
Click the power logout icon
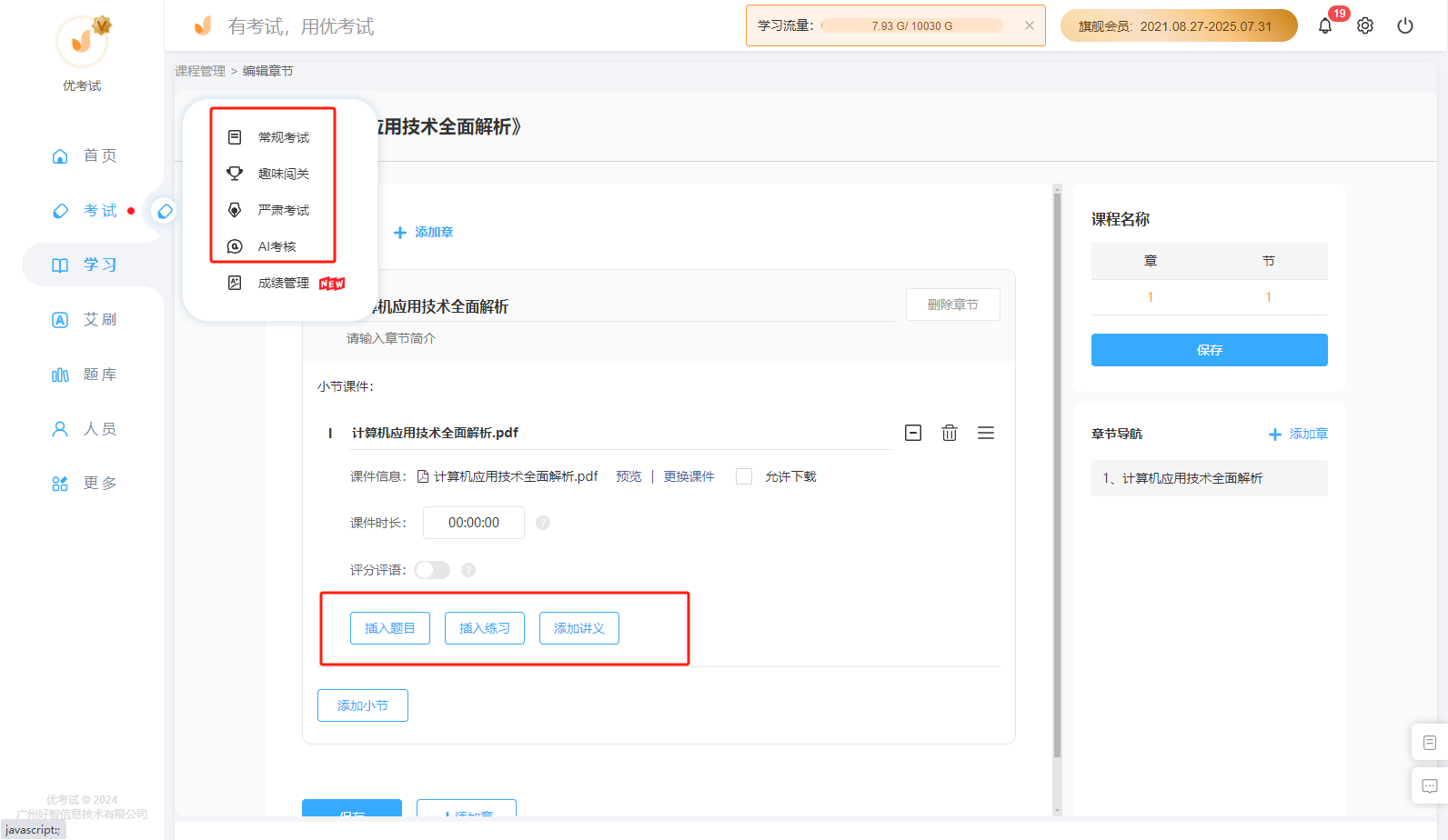click(1405, 26)
